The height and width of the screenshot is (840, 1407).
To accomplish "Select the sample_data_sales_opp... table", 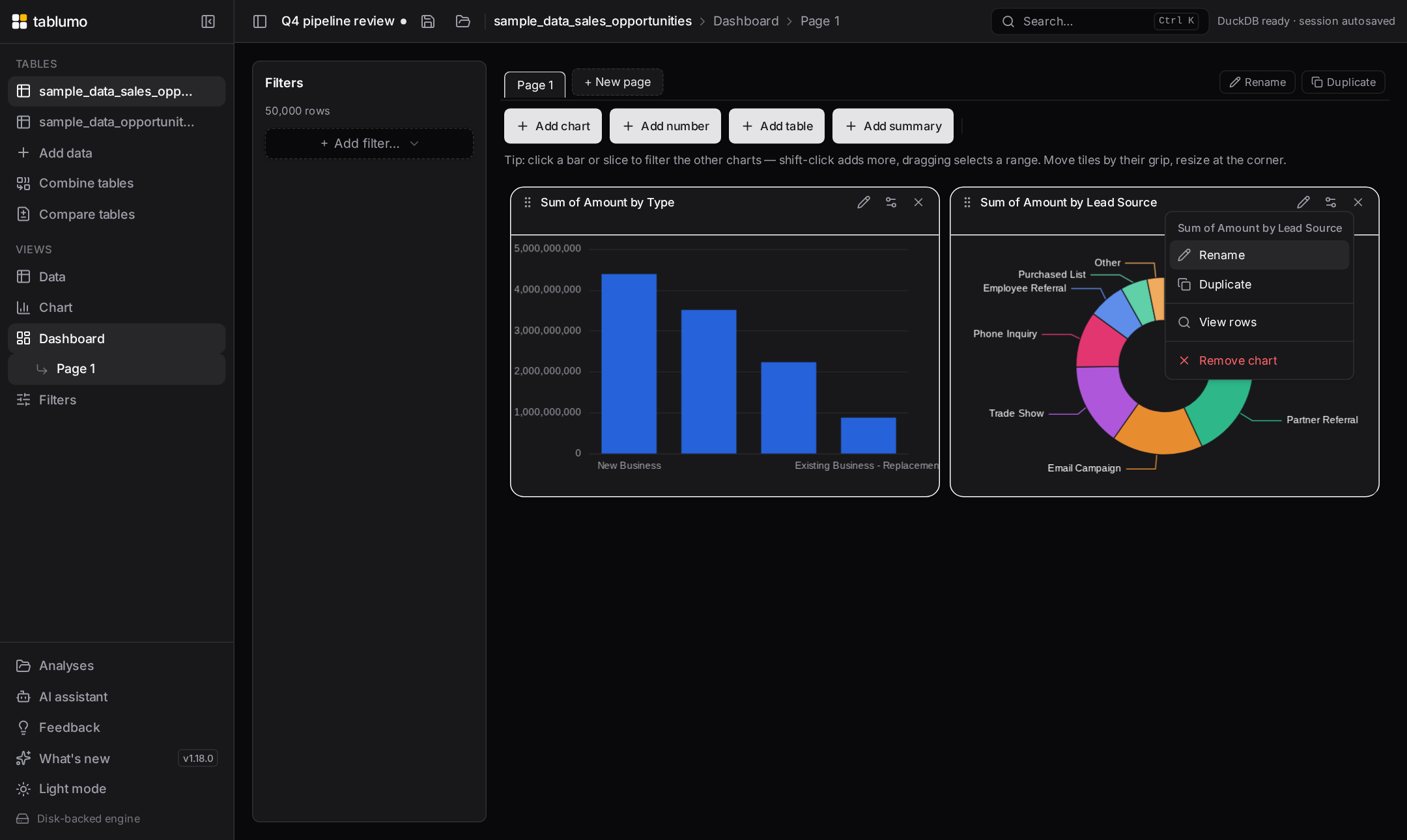I will (x=117, y=91).
